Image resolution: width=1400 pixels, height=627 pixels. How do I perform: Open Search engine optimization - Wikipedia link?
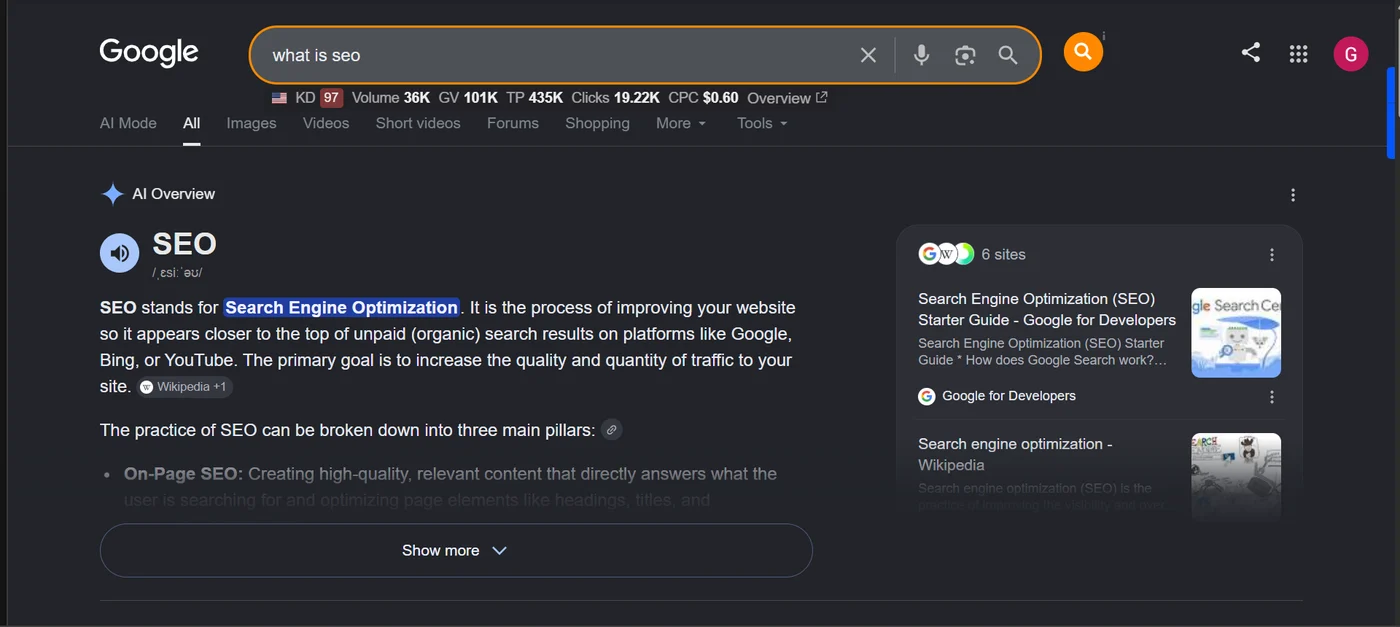click(1015, 454)
